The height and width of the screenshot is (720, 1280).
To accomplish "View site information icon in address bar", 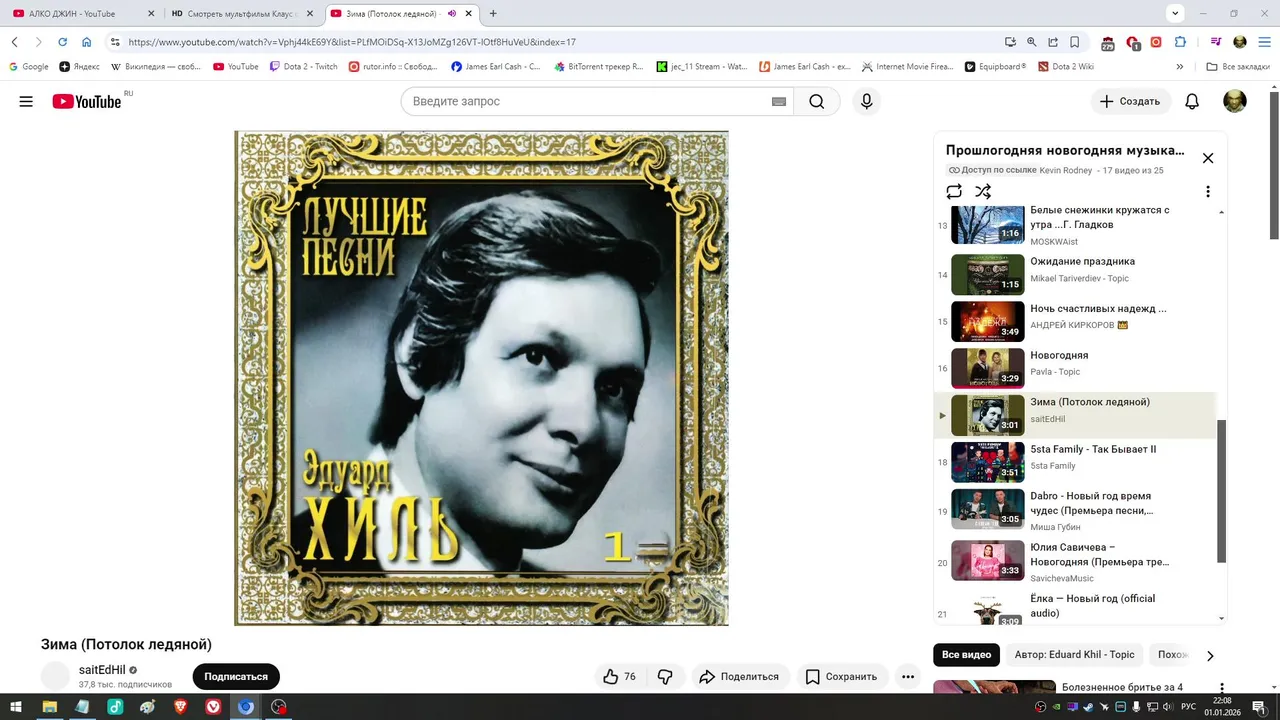I will [x=115, y=42].
